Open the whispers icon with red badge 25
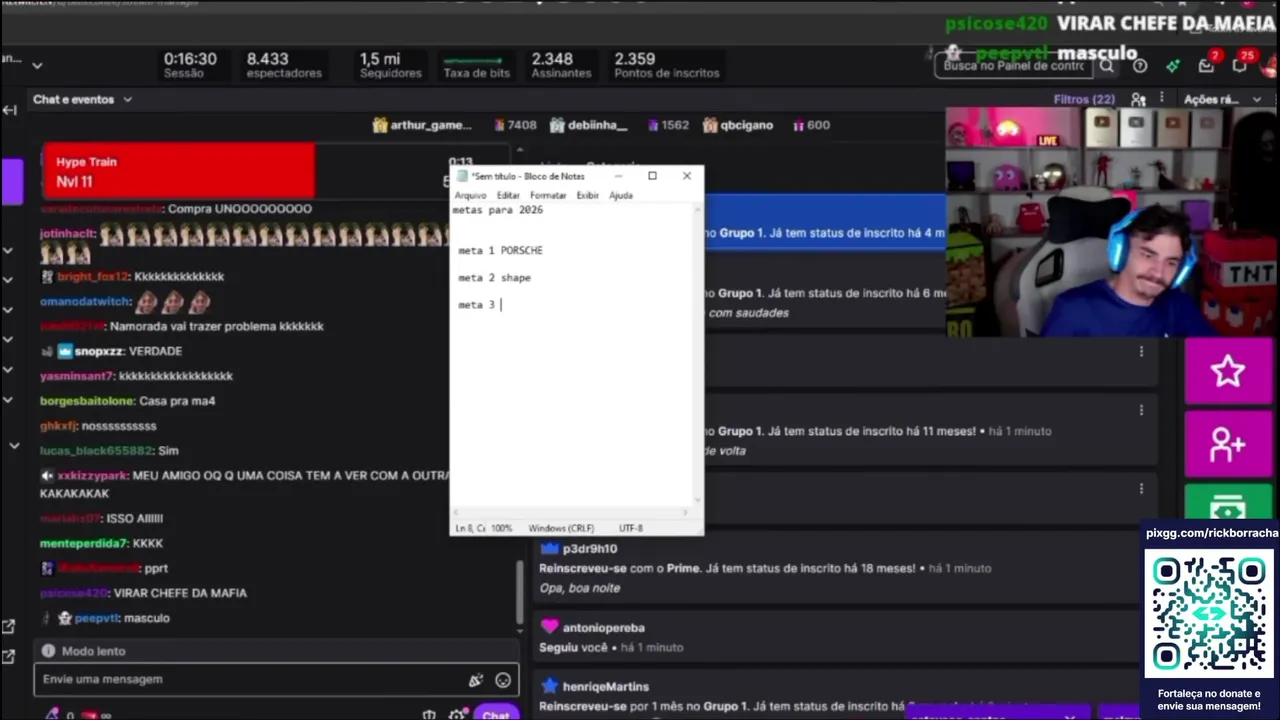 pos(1240,65)
